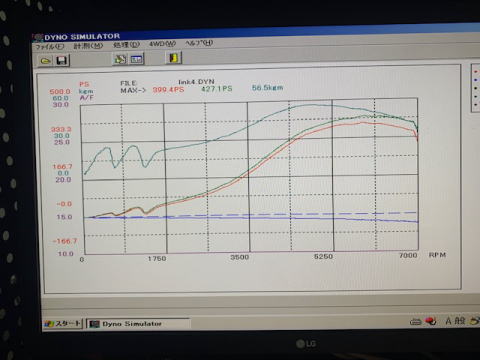Open the 4WD(W) menu
This screenshot has width=480, height=360.
pyautogui.click(x=162, y=44)
